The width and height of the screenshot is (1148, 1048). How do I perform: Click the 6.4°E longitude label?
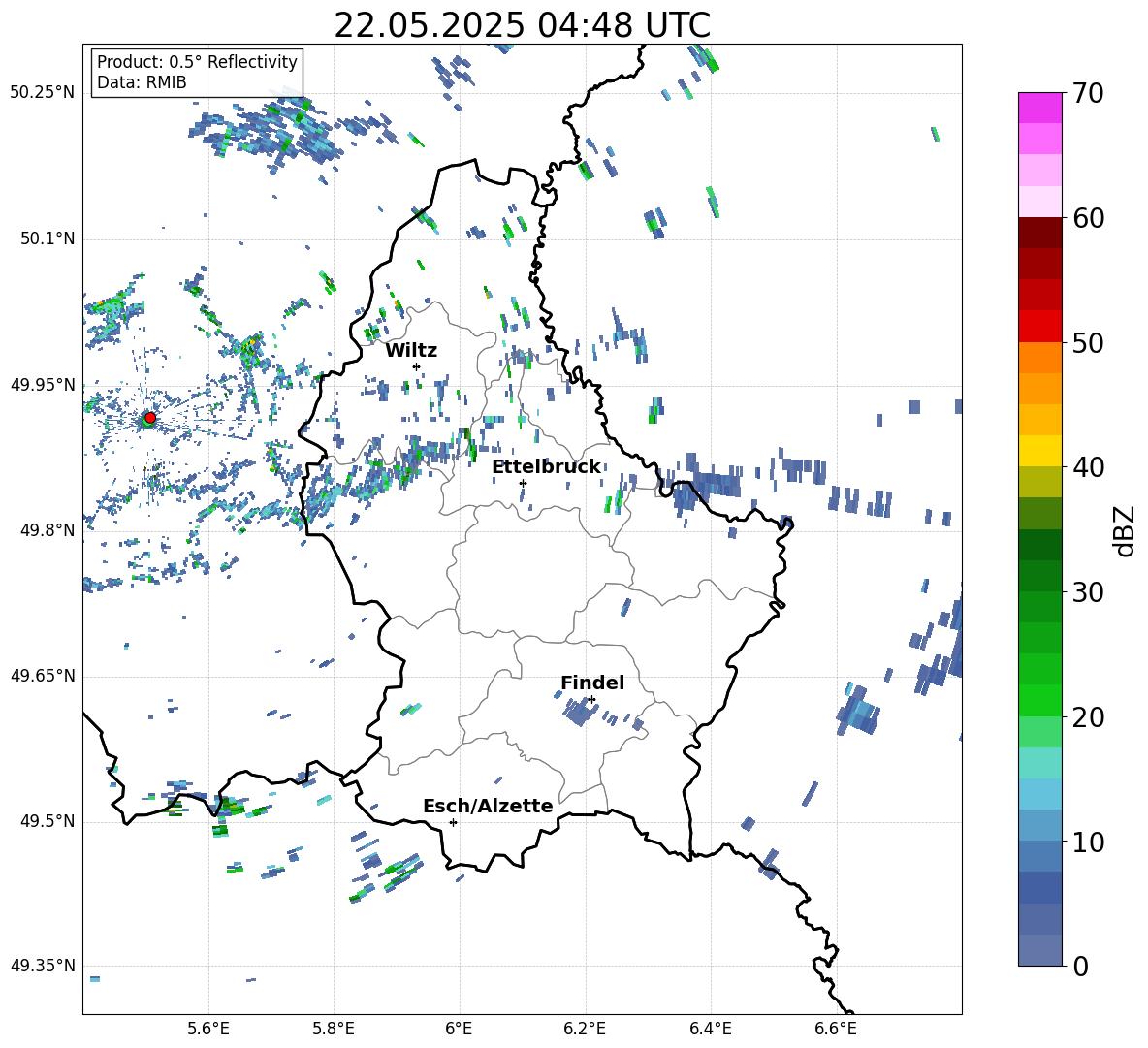(x=710, y=1029)
